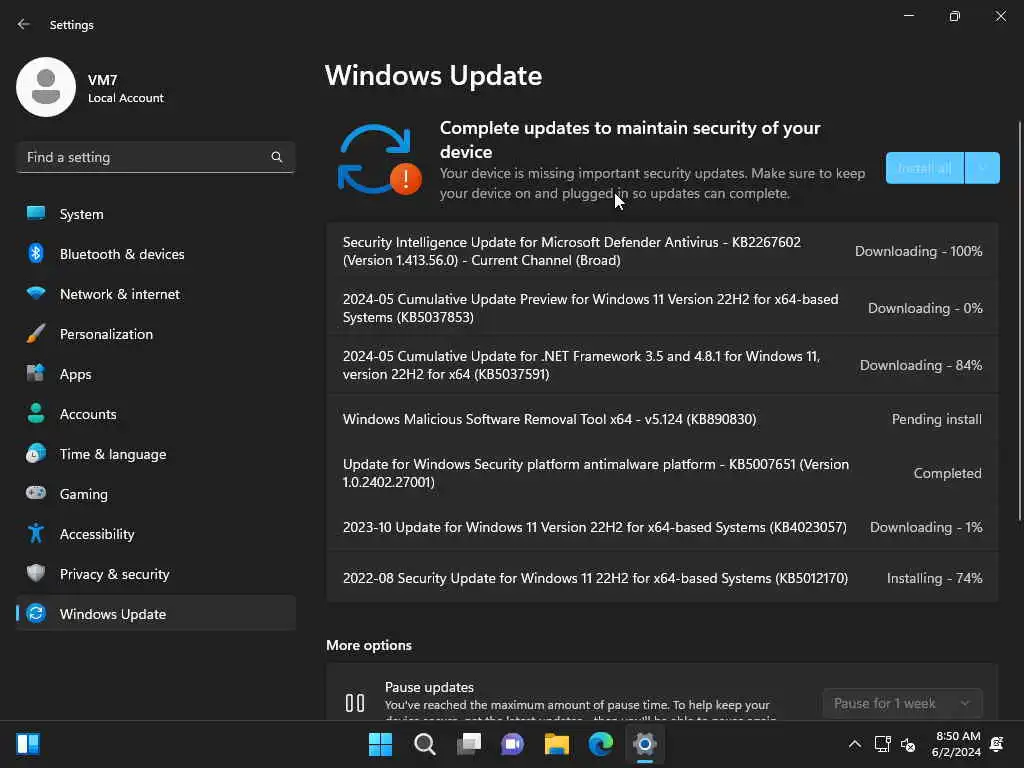
Task: Launch Chat app from taskbar
Action: click(513, 744)
